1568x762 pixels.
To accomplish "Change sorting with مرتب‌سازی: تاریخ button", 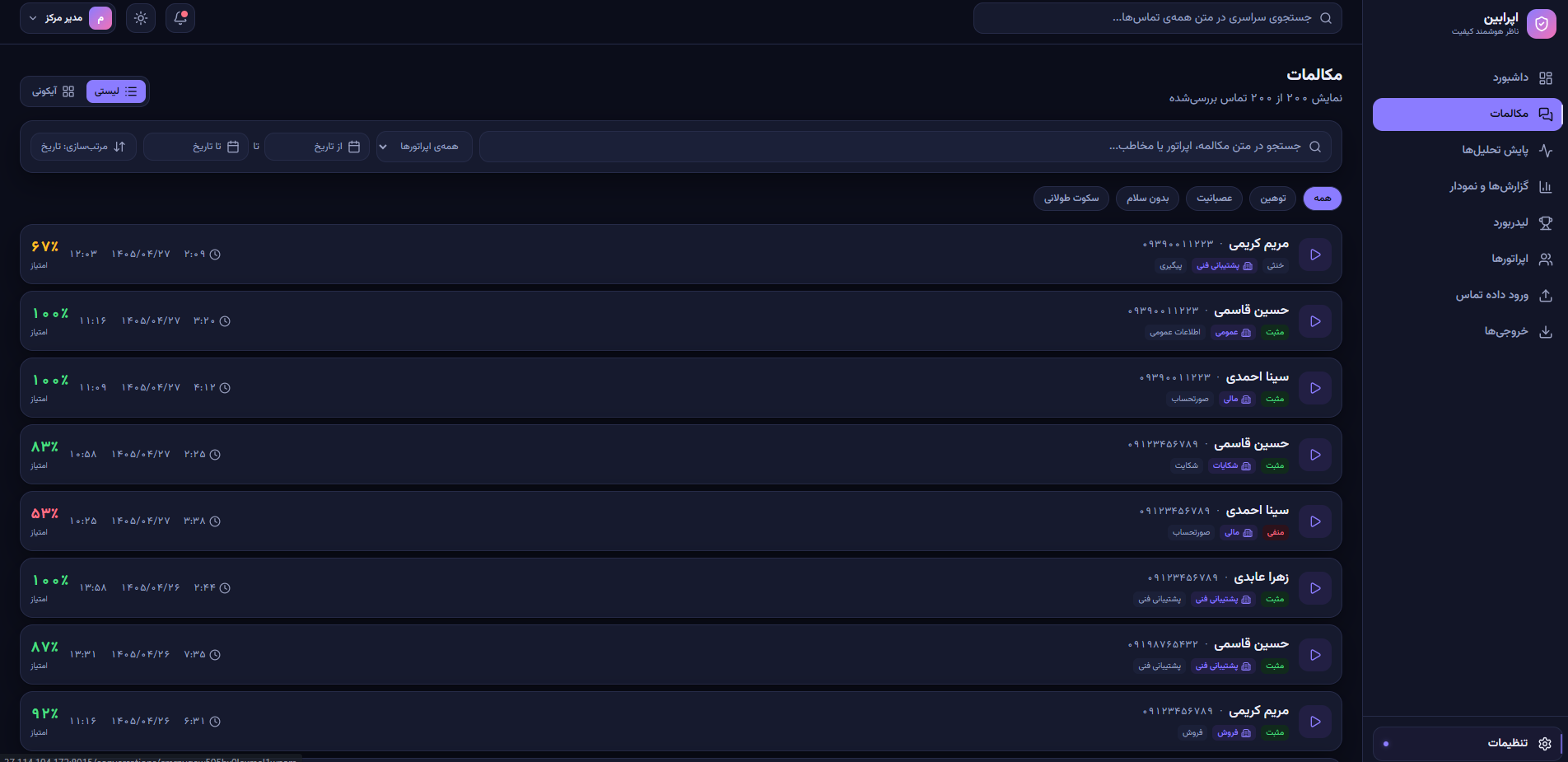I will [x=83, y=147].
